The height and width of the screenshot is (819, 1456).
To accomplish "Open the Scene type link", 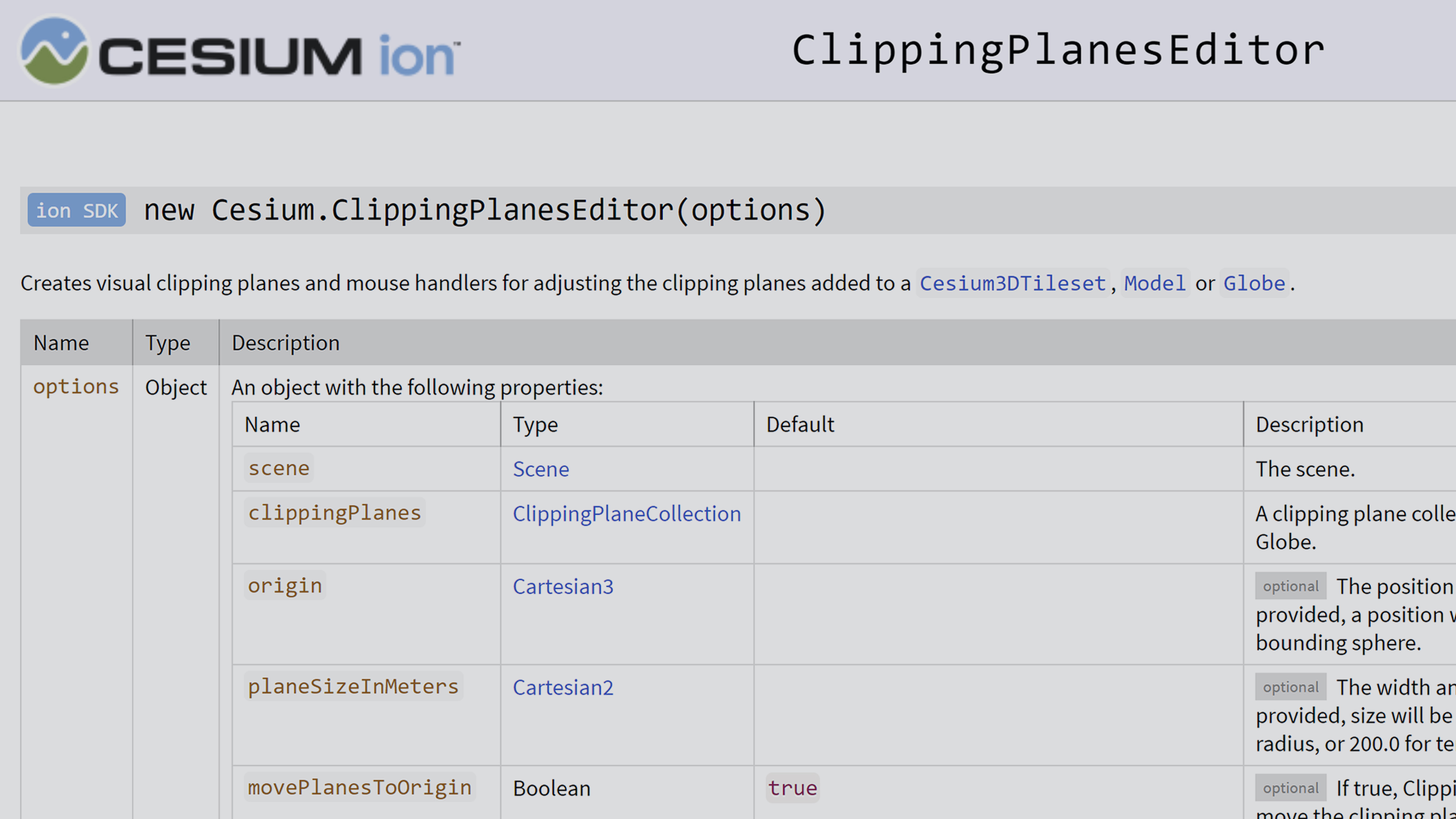I will coord(541,469).
